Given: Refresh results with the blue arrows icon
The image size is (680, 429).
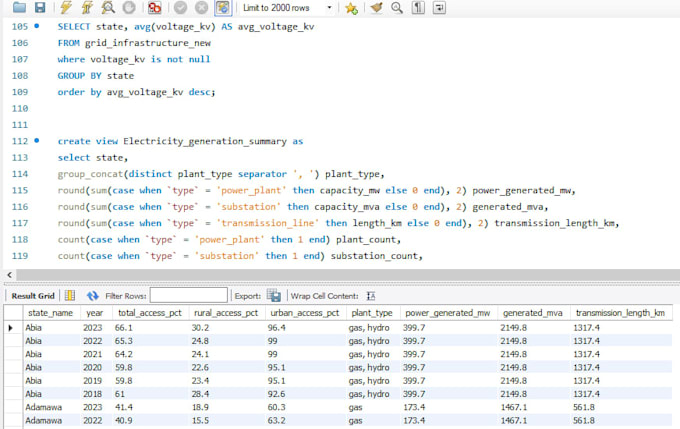Looking at the screenshot, I should 92,296.
